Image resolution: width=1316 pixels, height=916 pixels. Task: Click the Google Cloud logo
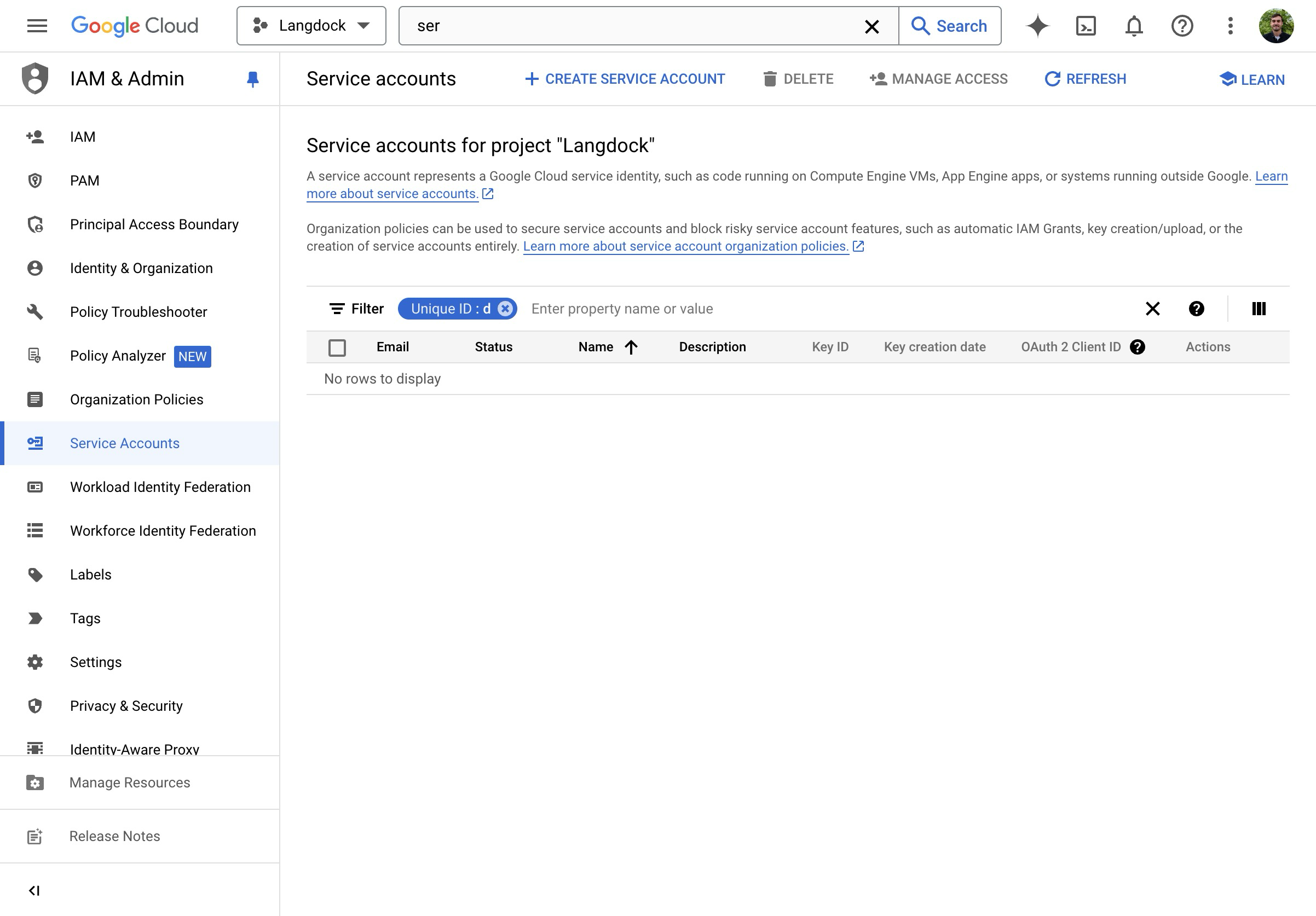[134, 26]
